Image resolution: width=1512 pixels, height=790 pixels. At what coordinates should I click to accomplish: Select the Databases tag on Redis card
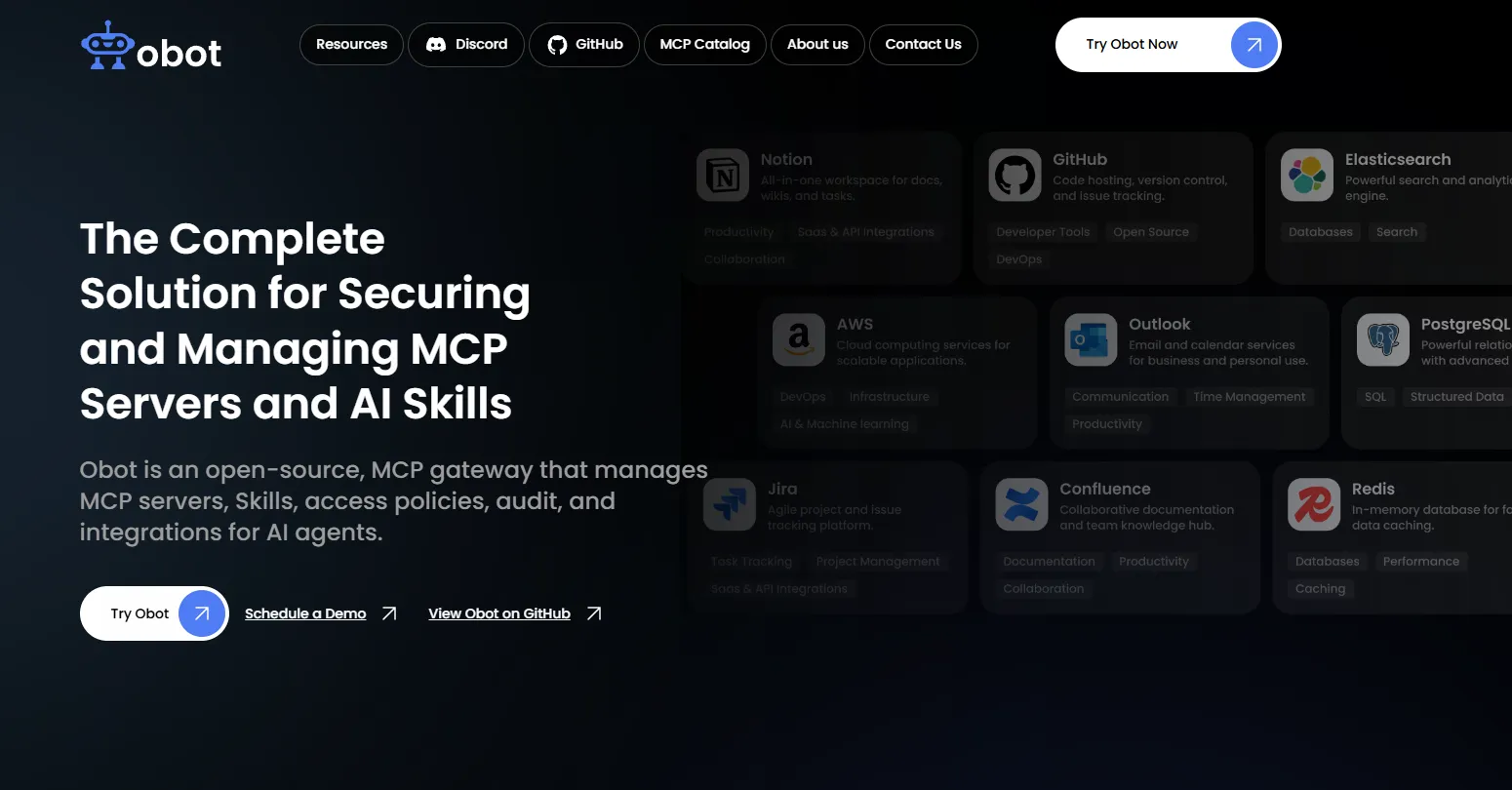click(1328, 562)
